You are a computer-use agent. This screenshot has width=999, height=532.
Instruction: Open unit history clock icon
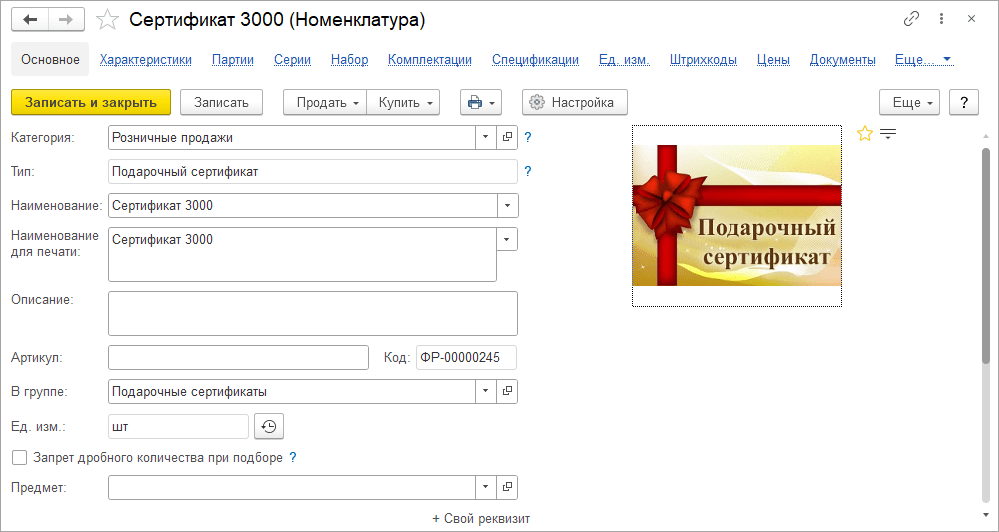click(269, 427)
